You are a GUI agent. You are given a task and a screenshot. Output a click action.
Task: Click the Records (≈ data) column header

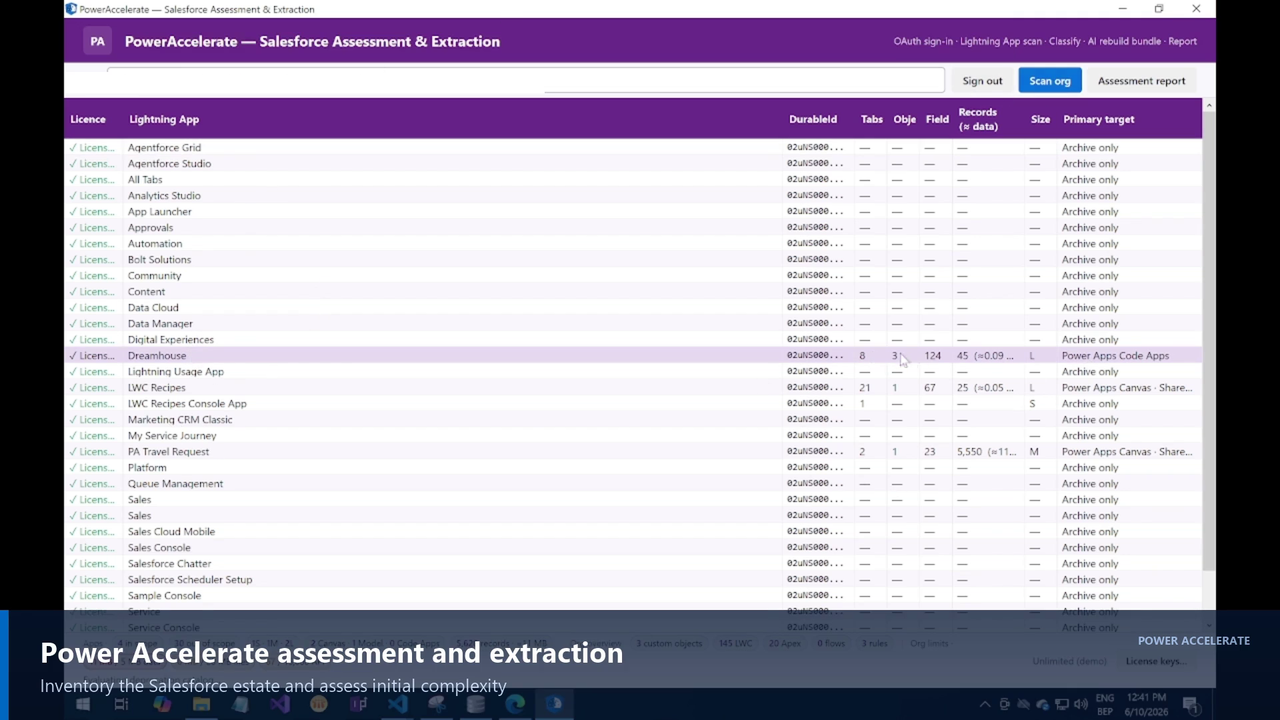point(978,119)
